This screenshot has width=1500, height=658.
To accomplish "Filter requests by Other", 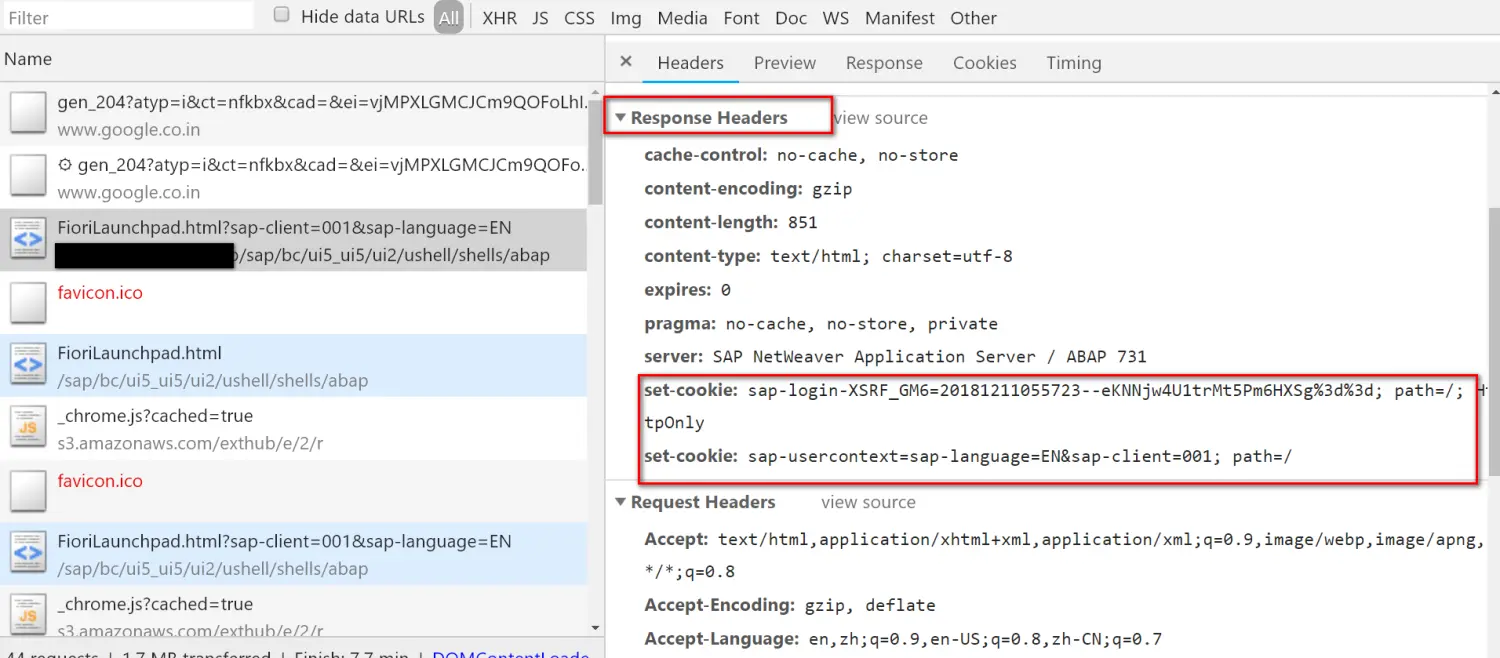I will (973, 18).
